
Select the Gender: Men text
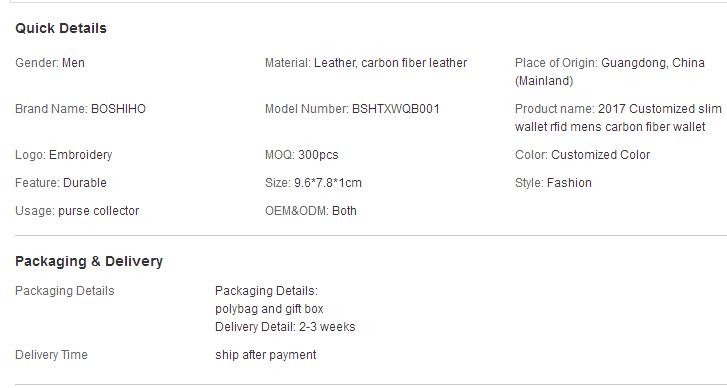(x=50, y=63)
